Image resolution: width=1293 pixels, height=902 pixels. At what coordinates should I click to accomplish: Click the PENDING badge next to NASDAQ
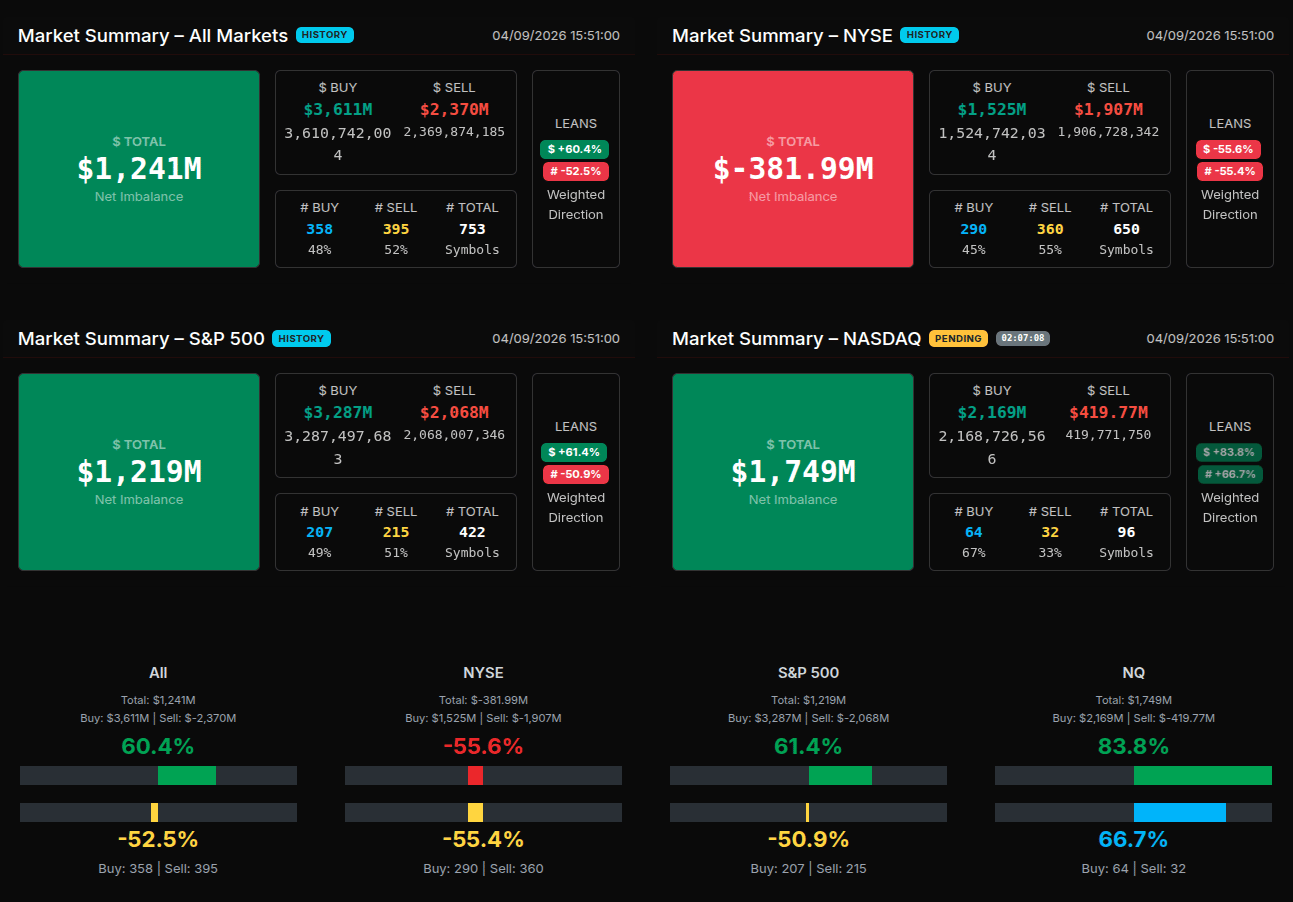tap(958, 339)
